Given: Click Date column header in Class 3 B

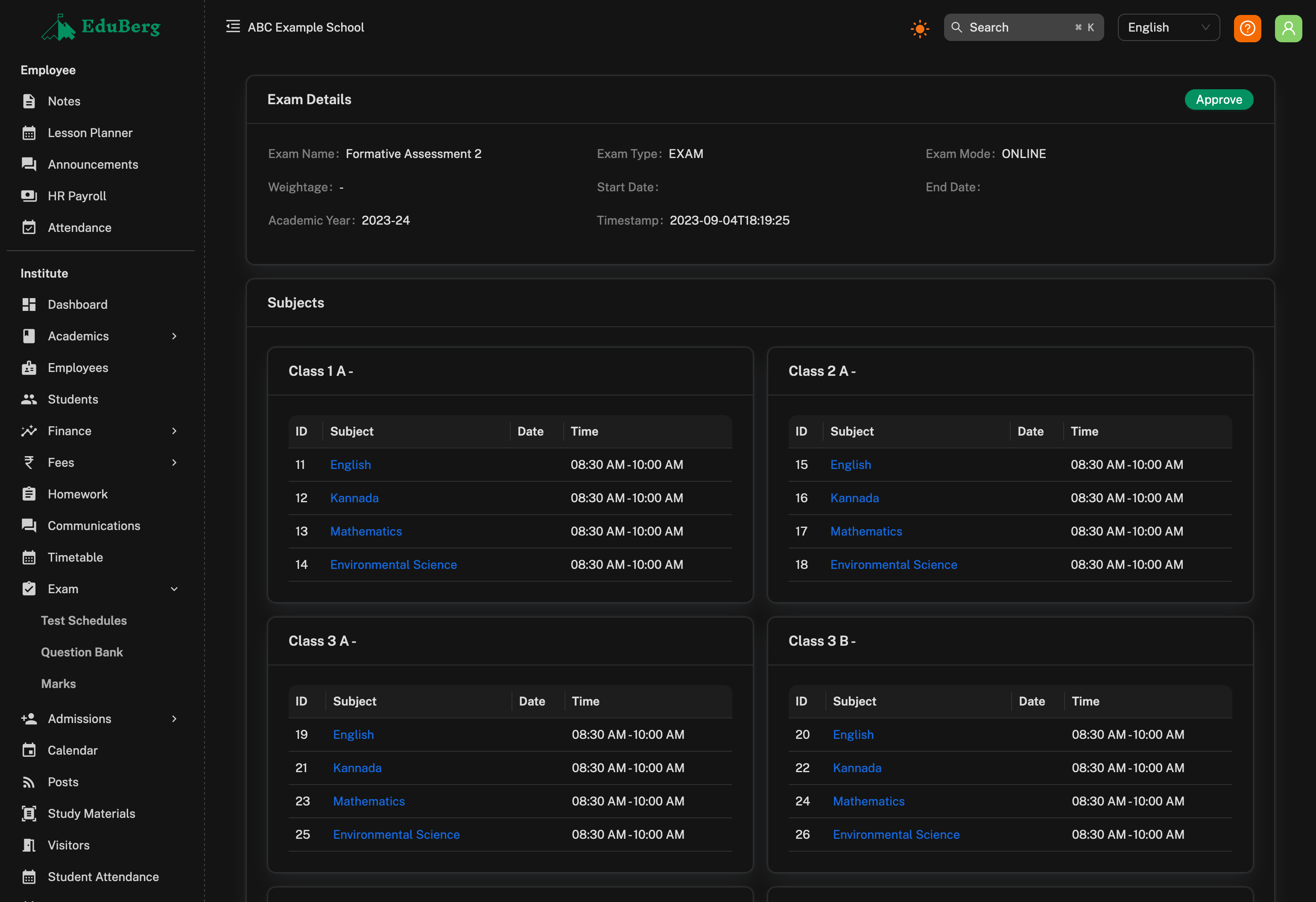Looking at the screenshot, I should [x=1032, y=702].
